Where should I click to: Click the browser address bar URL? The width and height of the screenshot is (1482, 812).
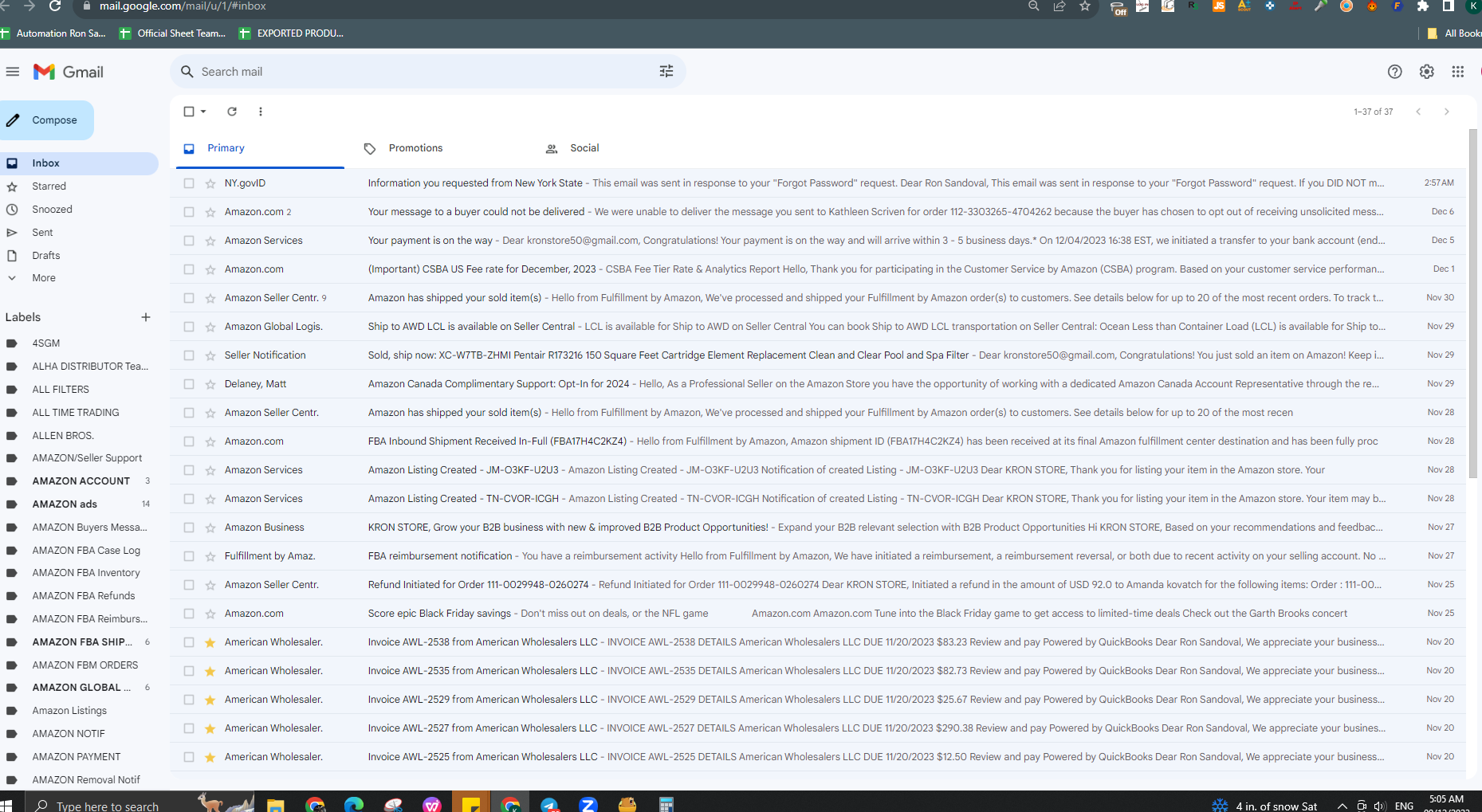(x=183, y=6)
